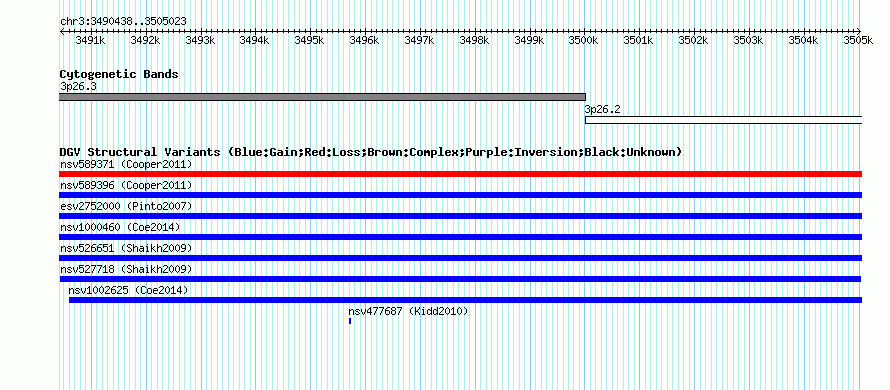Click the 3p26.2 band label
The image size is (890, 390).
[603, 110]
